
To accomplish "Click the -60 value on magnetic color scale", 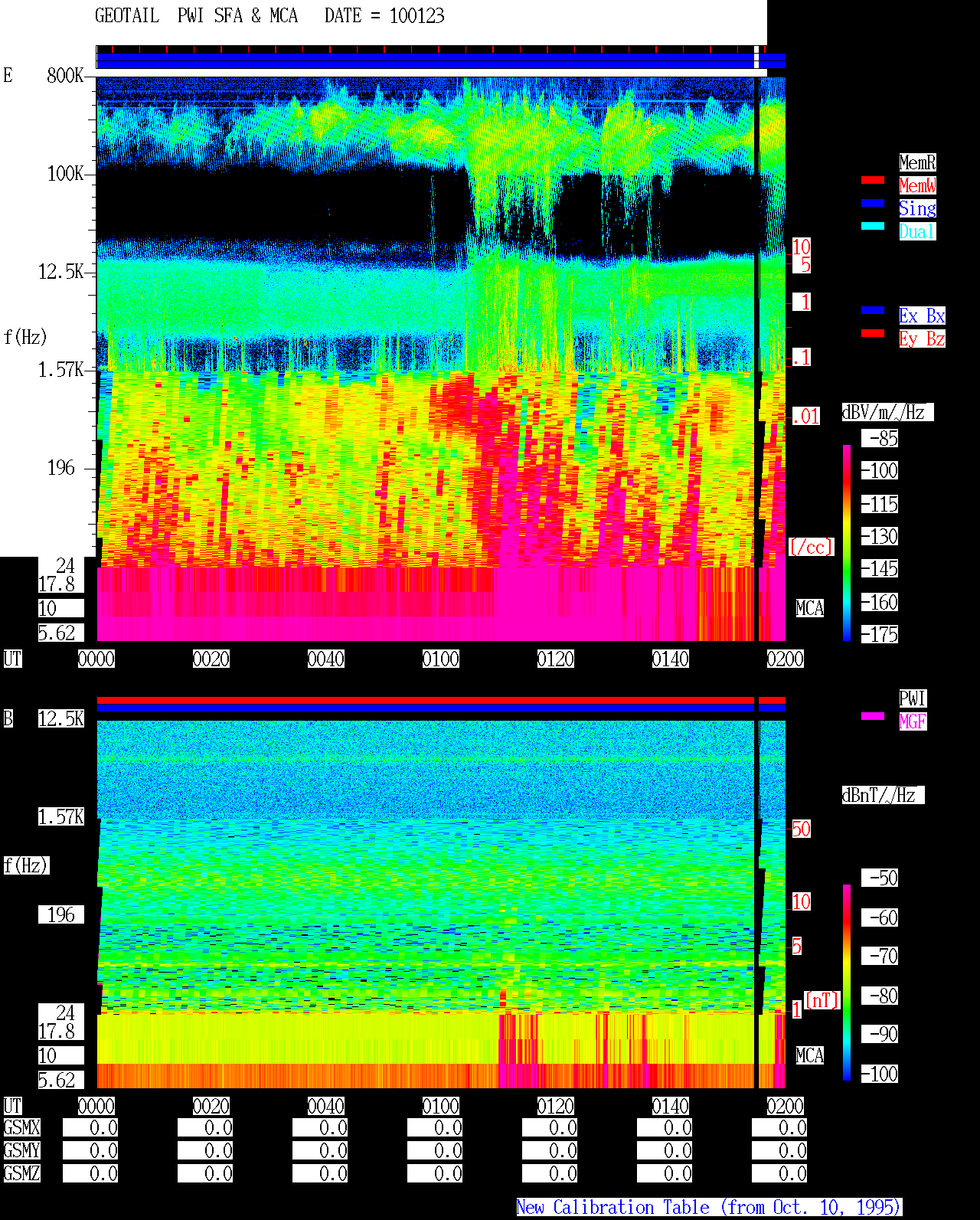I will (x=880, y=917).
